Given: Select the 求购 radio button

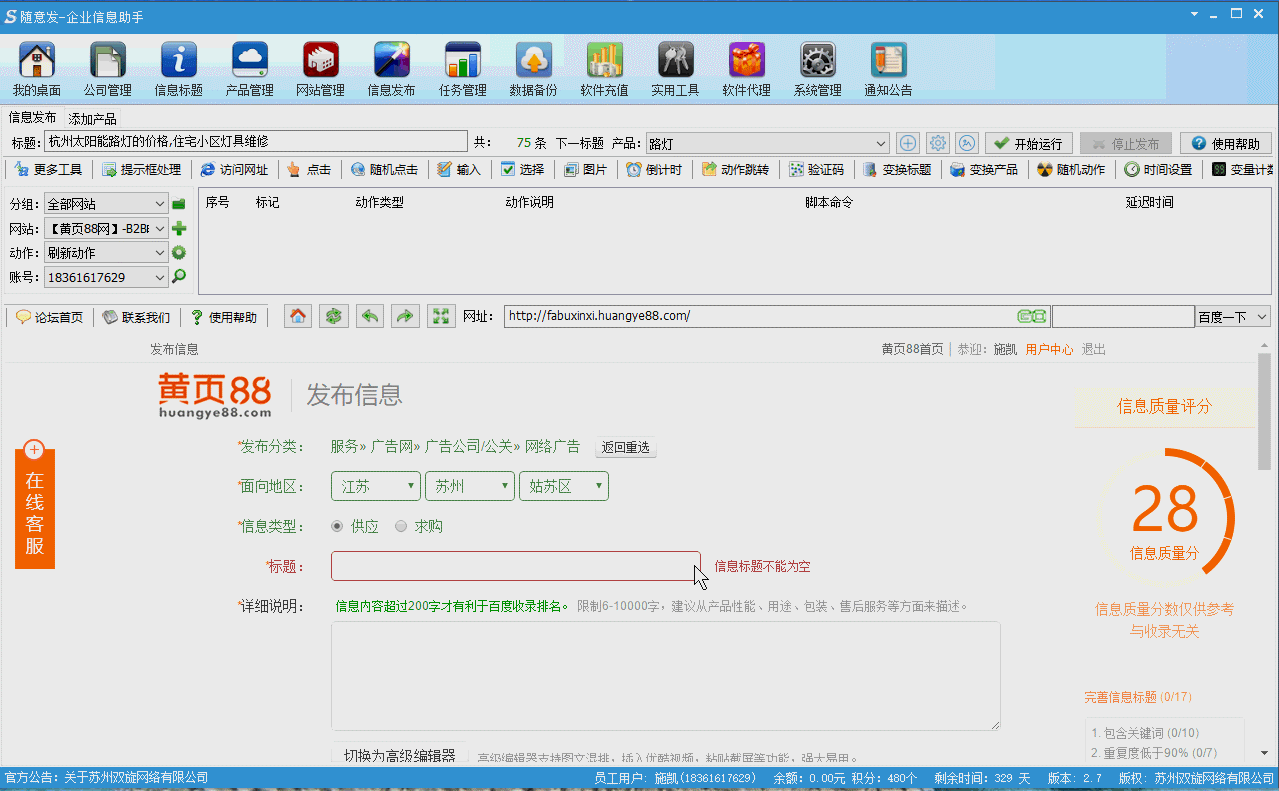Looking at the screenshot, I should pyautogui.click(x=401, y=526).
